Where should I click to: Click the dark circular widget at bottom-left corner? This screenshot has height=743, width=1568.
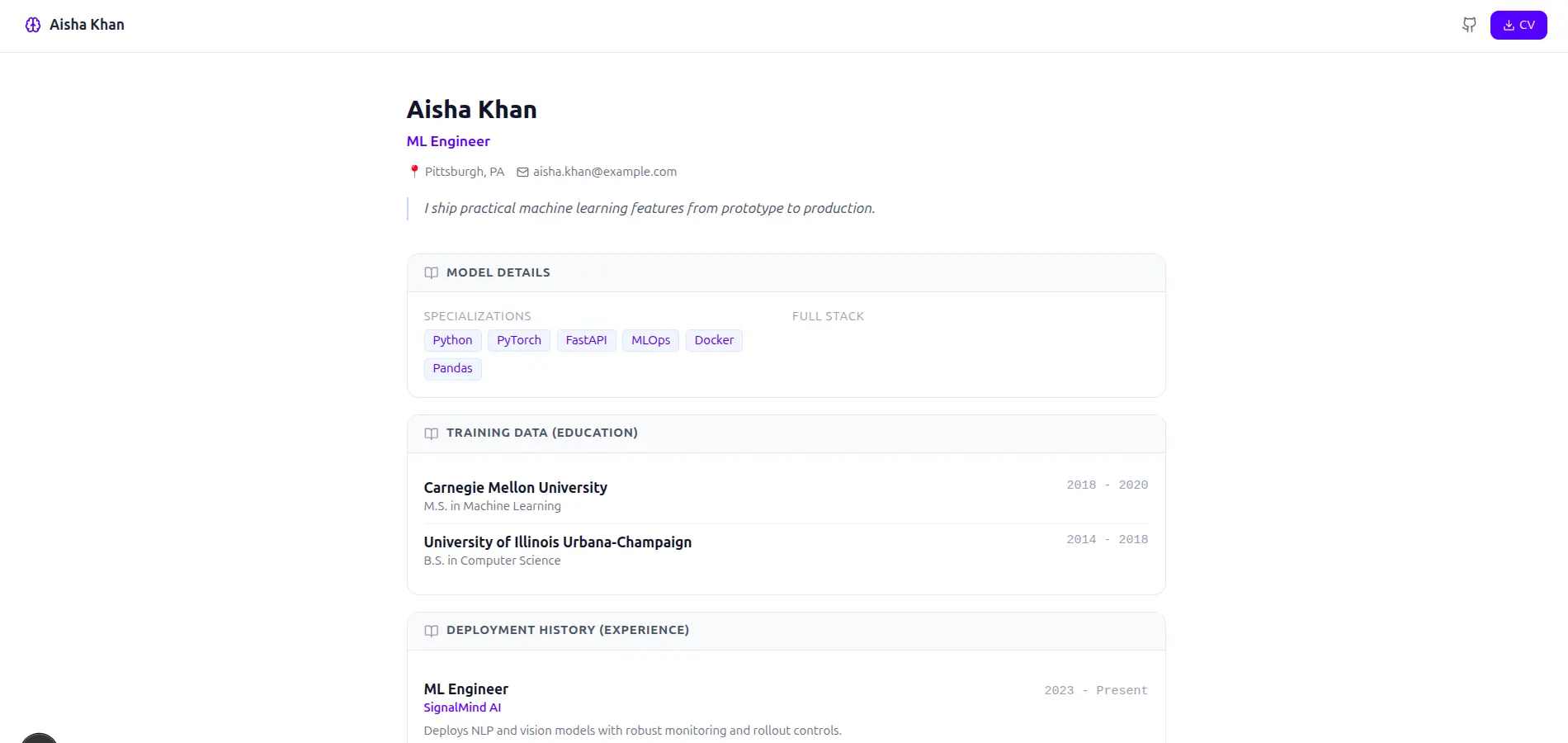point(39,737)
